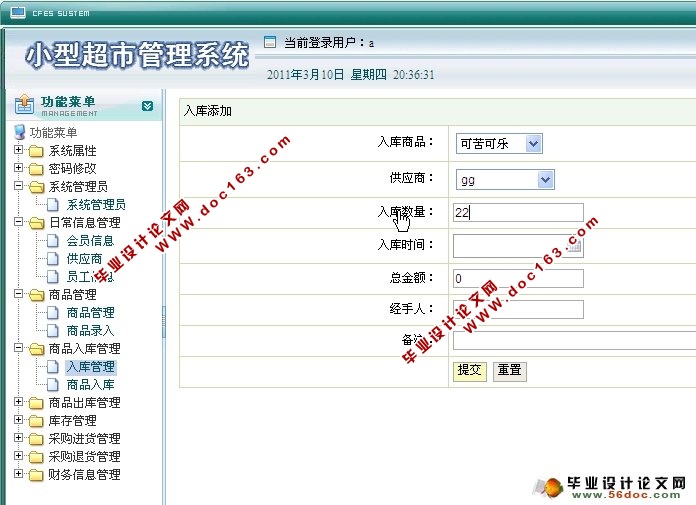Click the 入库添加 panel heading

[x=208, y=111]
